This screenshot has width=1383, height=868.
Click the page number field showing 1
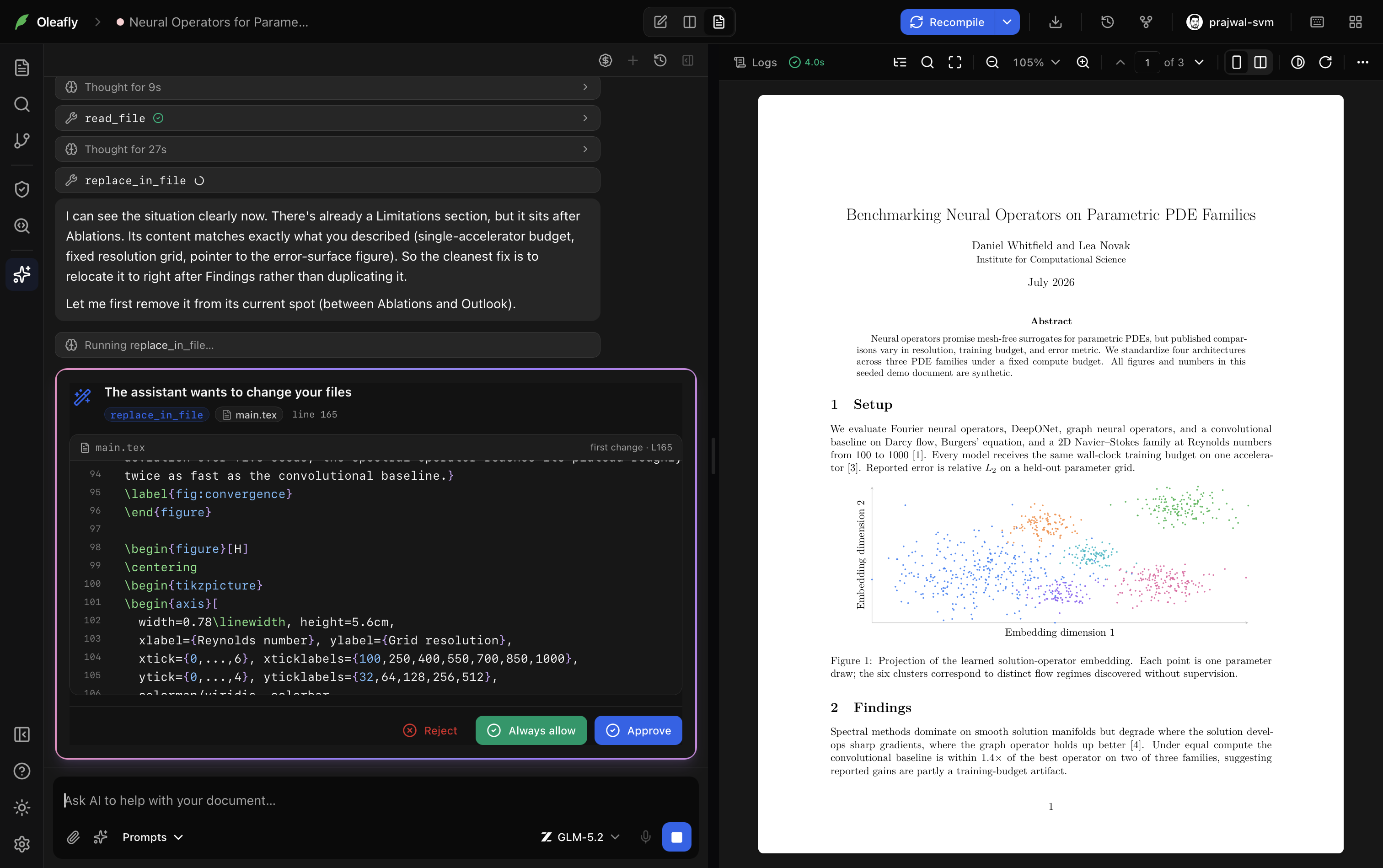click(x=1147, y=62)
